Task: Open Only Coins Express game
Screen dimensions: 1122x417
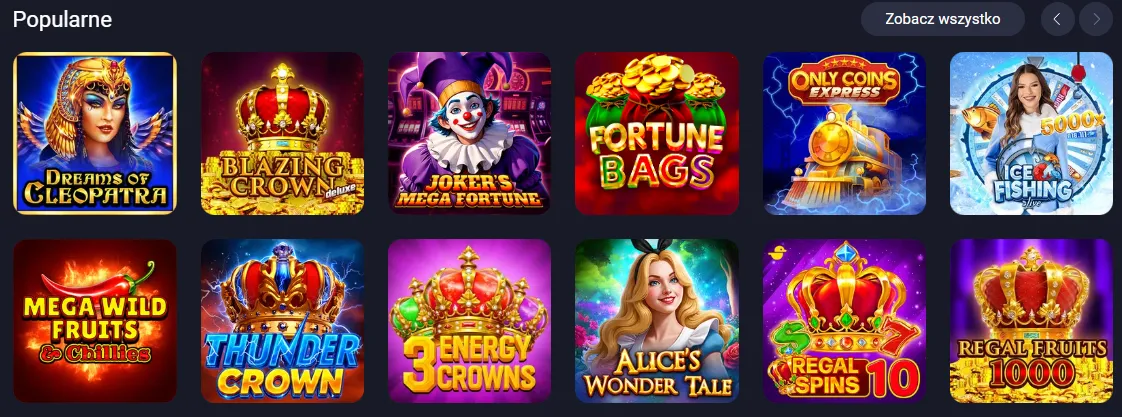Action: coord(844,133)
